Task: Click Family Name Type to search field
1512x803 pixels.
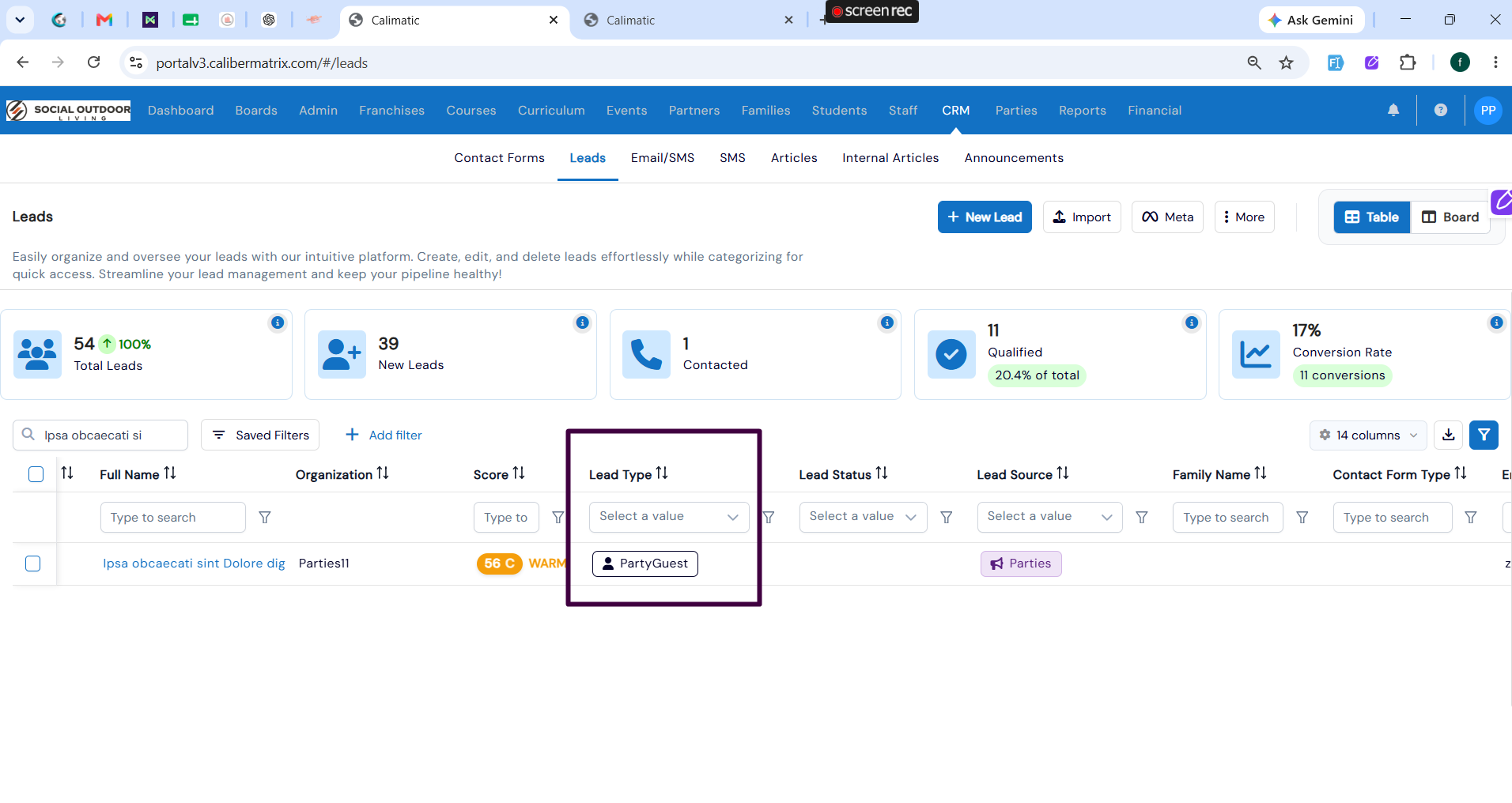Action: point(1227,518)
